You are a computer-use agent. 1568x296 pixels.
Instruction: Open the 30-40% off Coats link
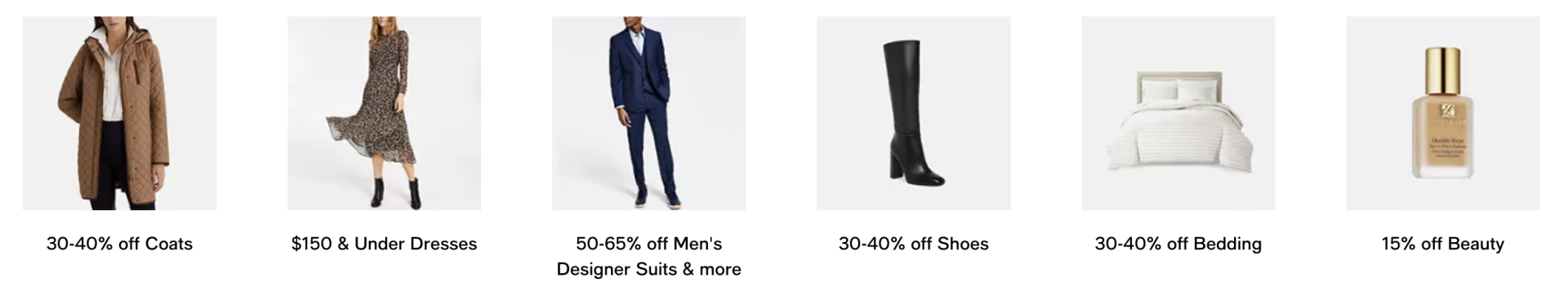119,244
